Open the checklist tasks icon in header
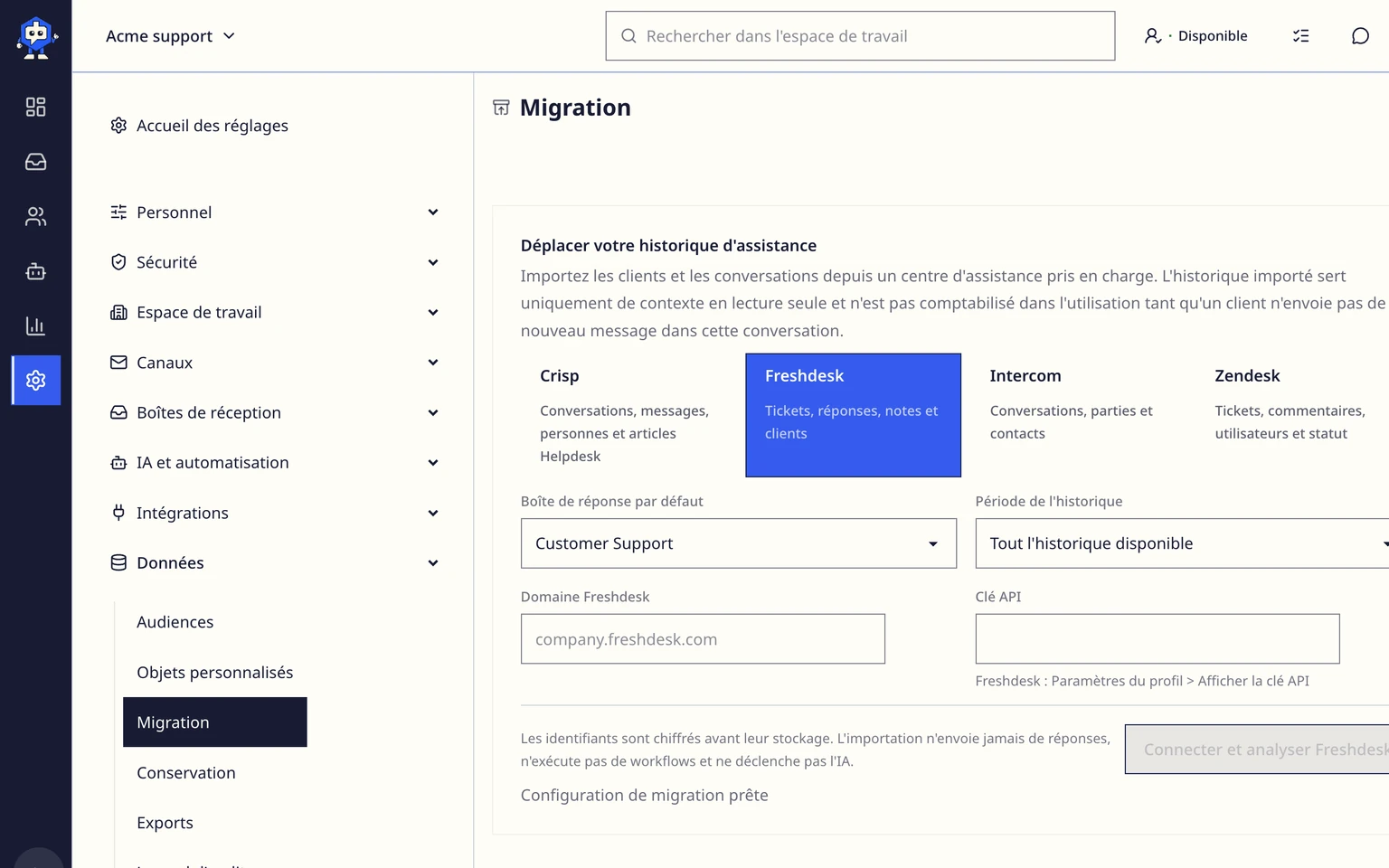The width and height of the screenshot is (1389, 868). 1300,36
